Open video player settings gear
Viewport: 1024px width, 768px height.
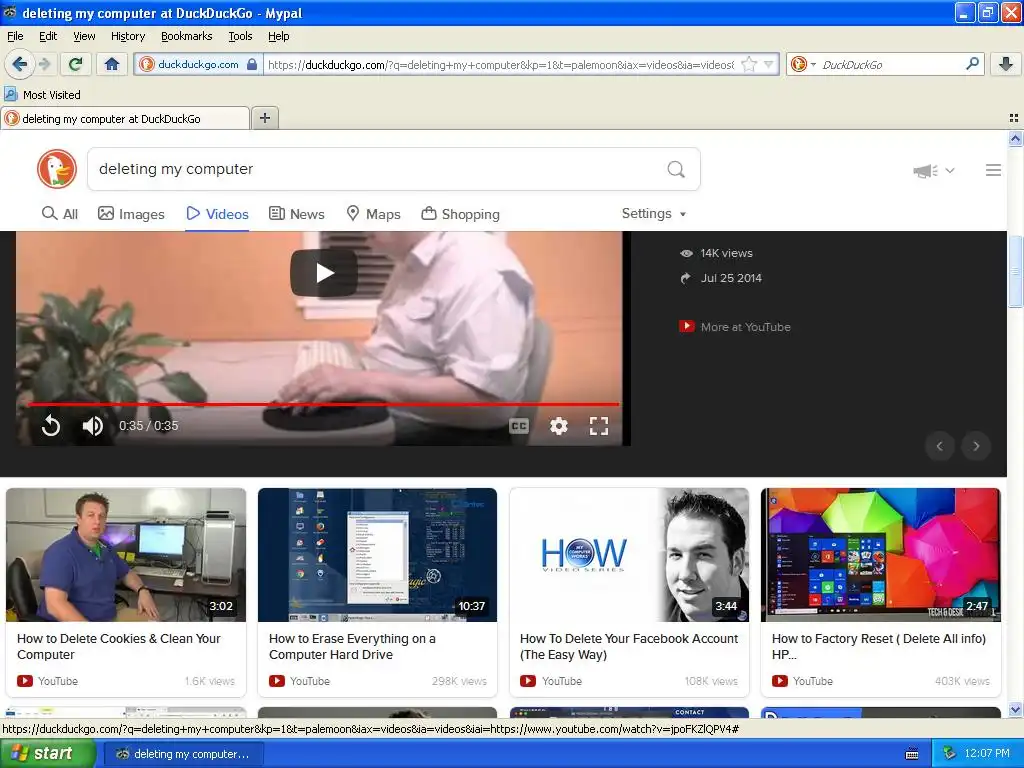pyautogui.click(x=558, y=426)
